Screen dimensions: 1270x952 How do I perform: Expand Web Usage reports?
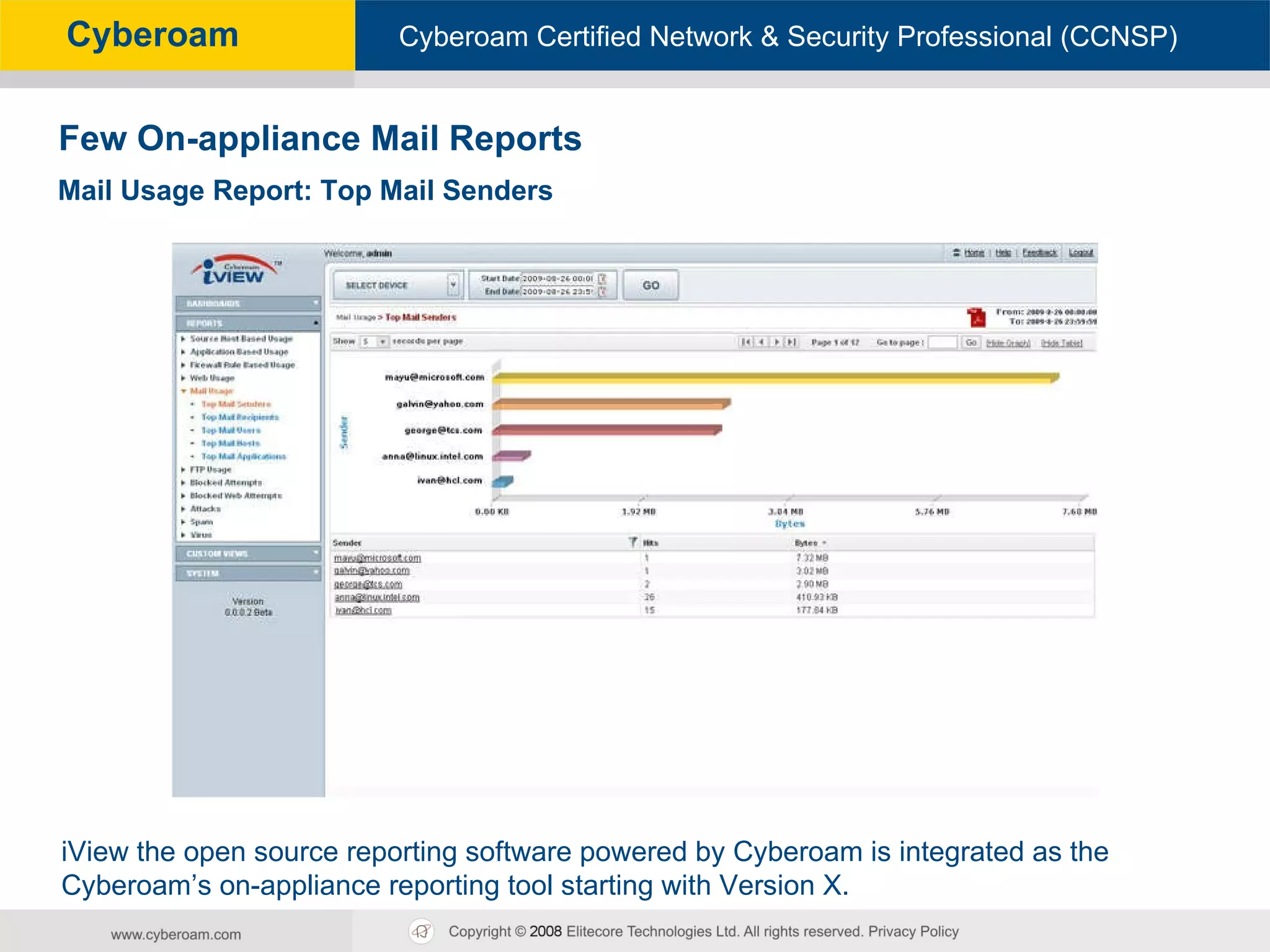tap(212, 378)
